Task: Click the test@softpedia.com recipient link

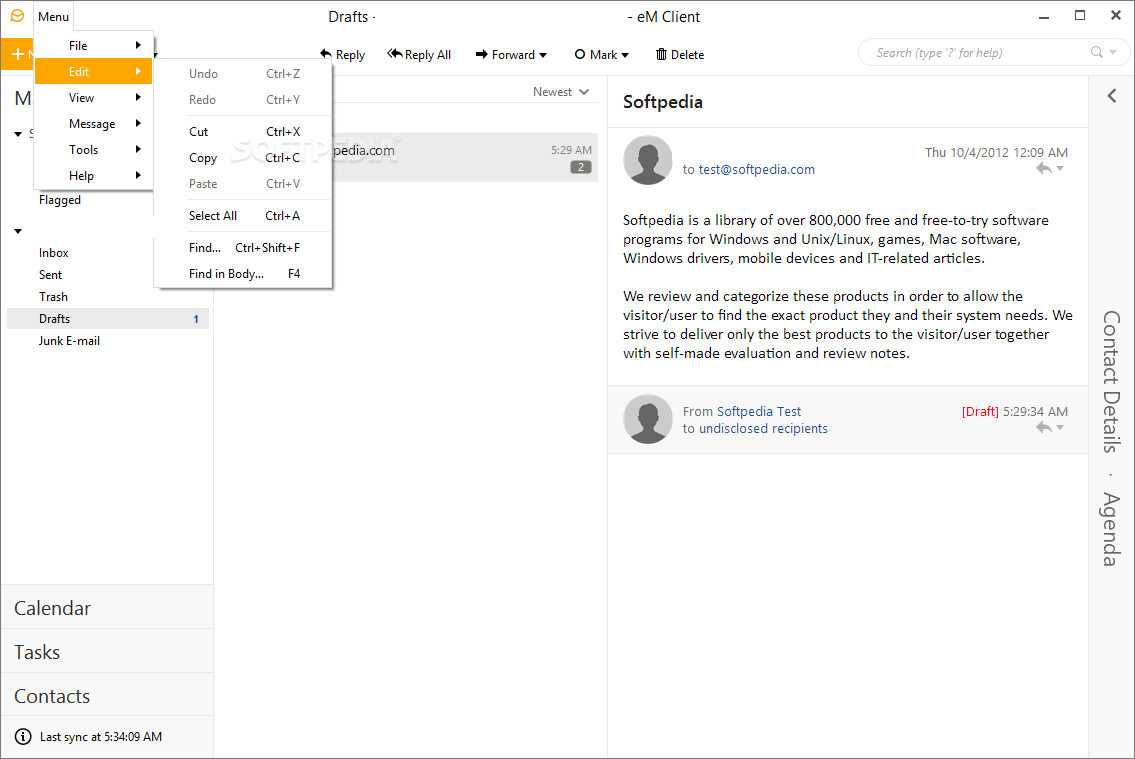Action: pyautogui.click(x=756, y=169)
